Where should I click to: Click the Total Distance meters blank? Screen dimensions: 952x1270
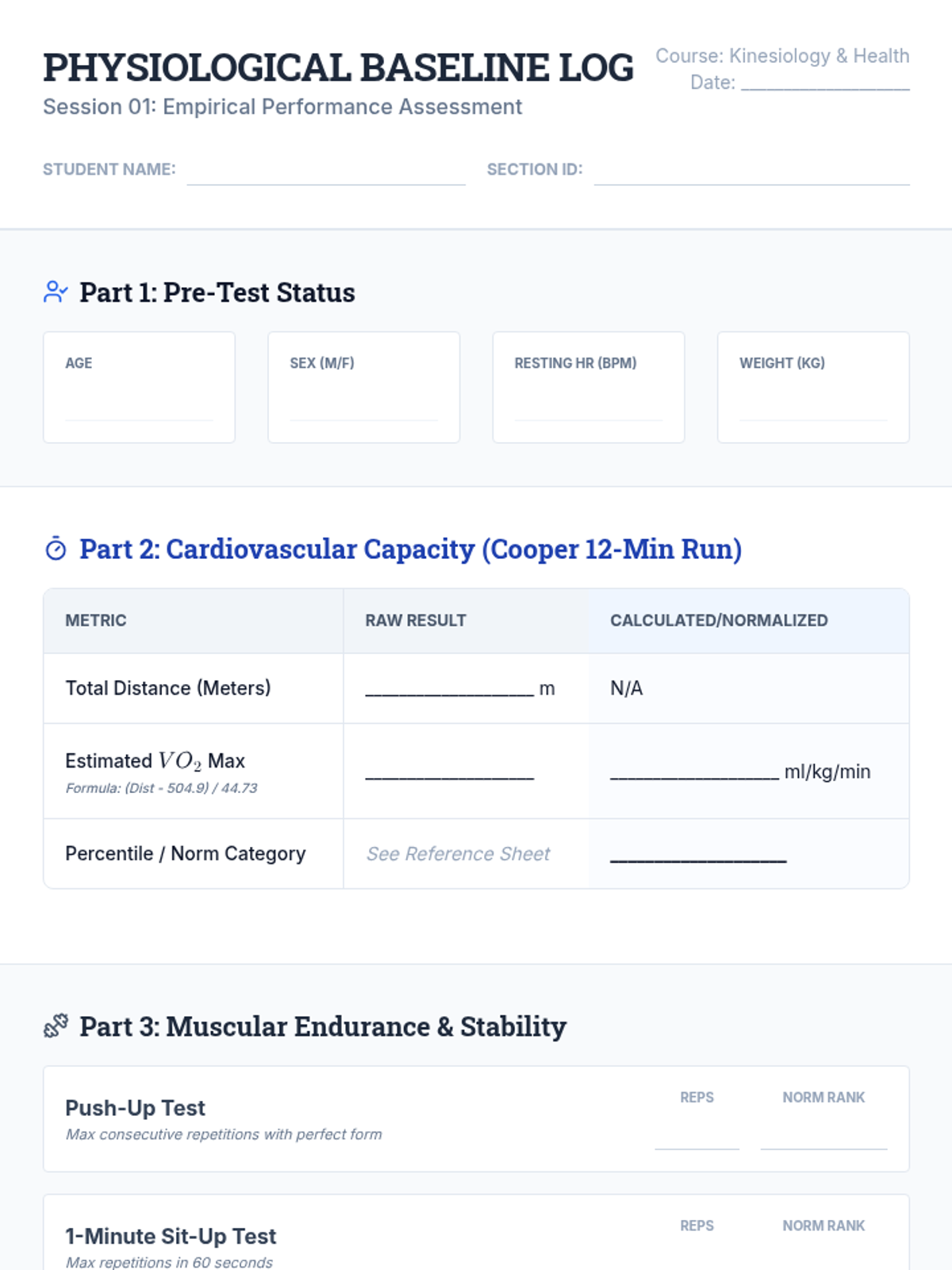pos(449,688)
